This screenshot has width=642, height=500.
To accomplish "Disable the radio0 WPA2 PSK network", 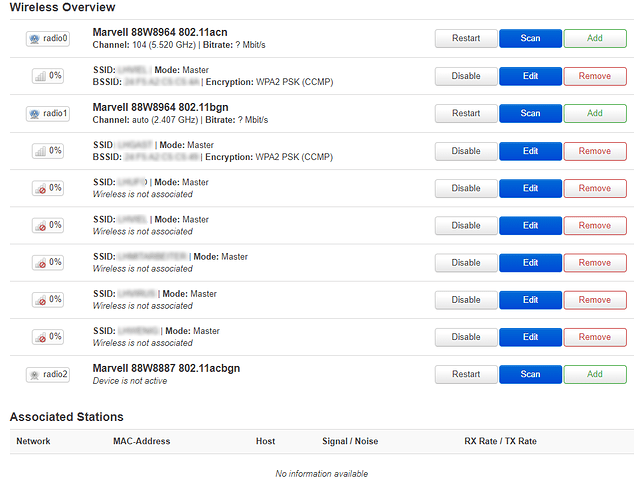I will coord(466,76).
